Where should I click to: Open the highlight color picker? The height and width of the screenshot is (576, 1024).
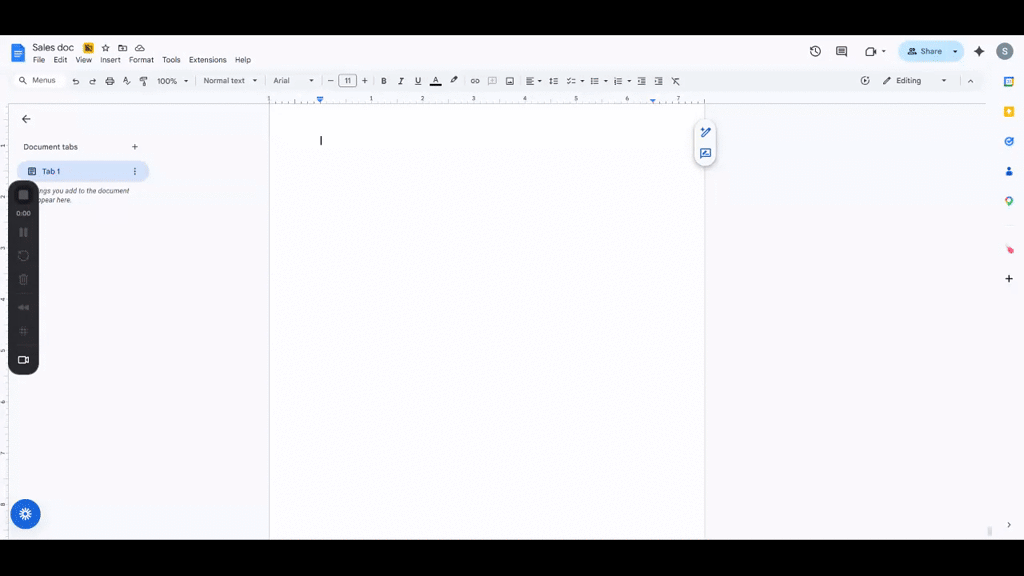pos(454,81)
